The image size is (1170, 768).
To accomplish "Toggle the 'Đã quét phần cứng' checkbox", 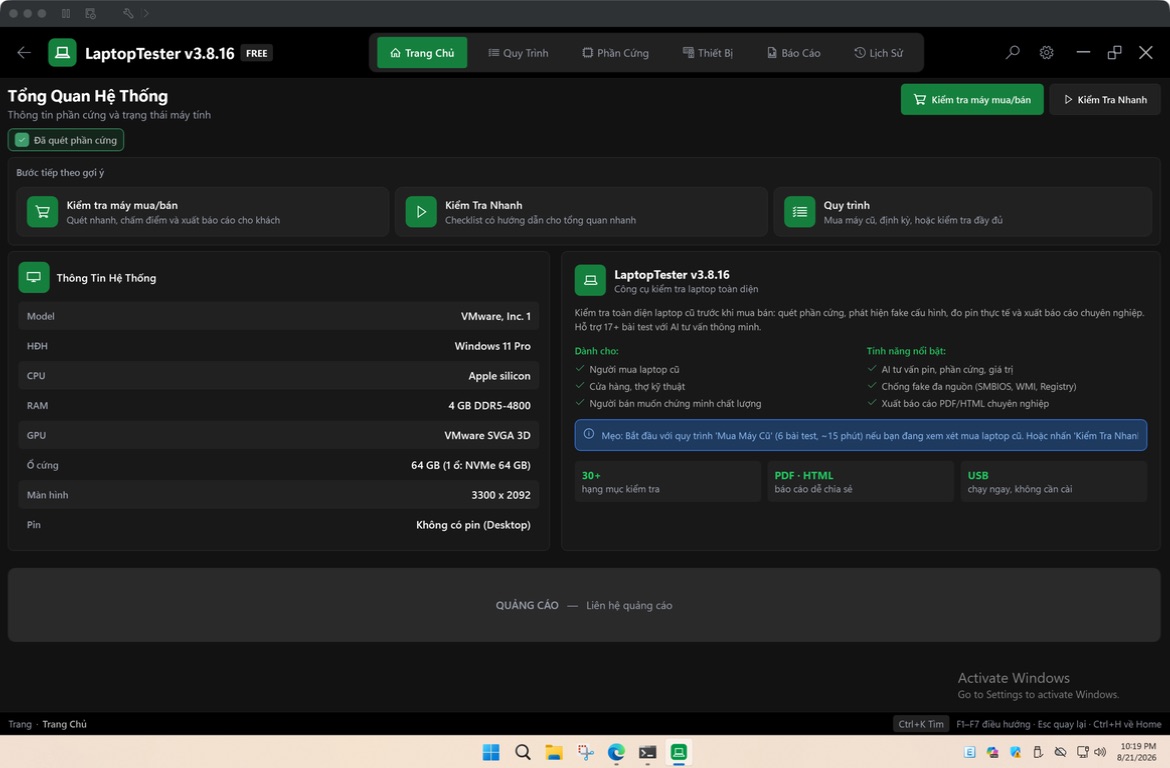I will point(22,140).
